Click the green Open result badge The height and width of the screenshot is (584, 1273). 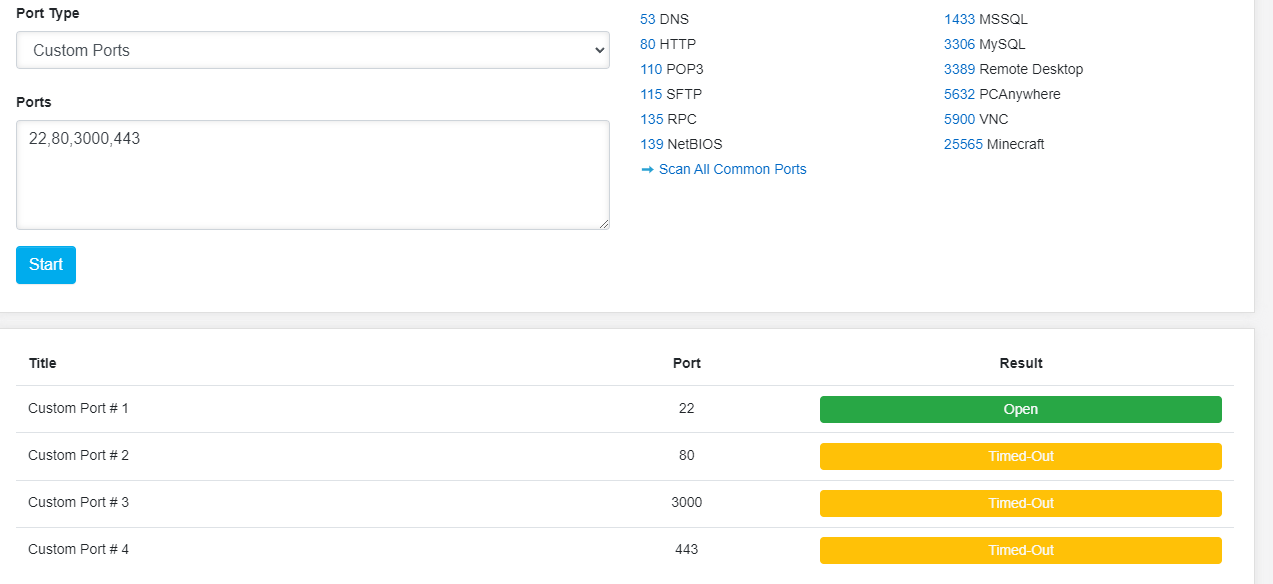tap(1020, 409)
